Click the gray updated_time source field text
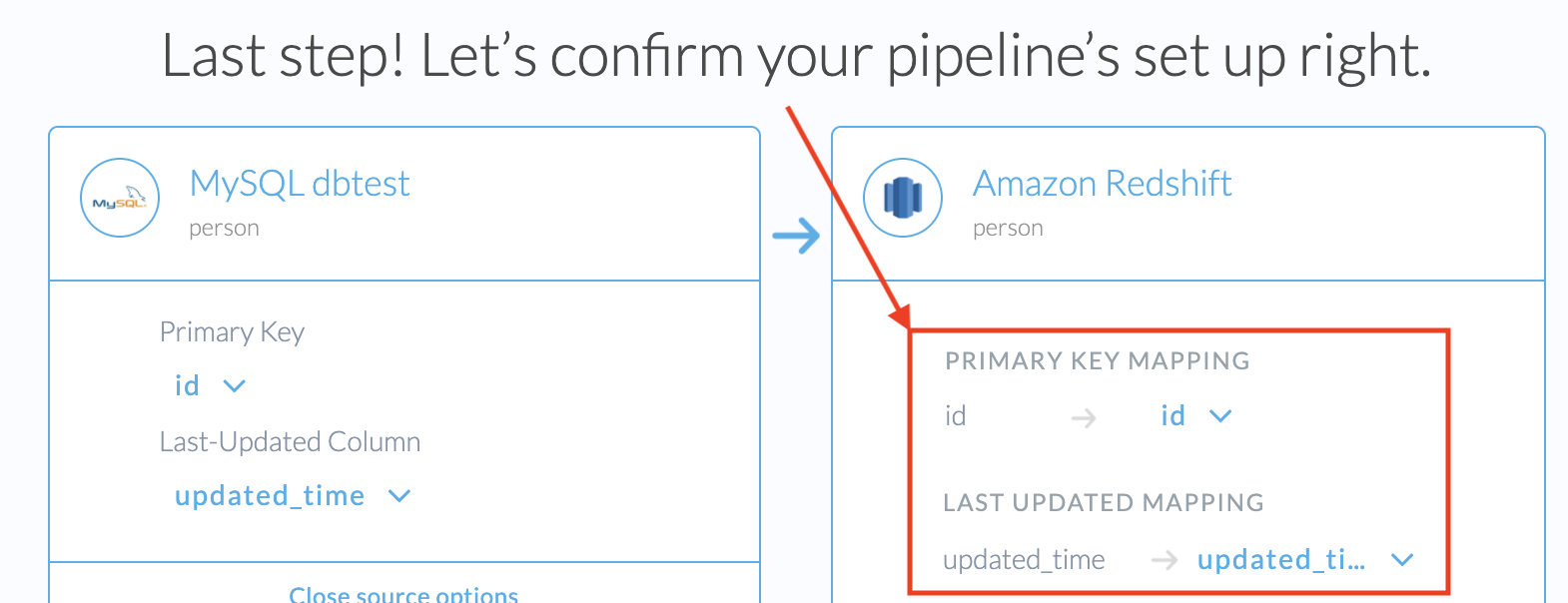1568x603 pixels. click(1024, 560)
